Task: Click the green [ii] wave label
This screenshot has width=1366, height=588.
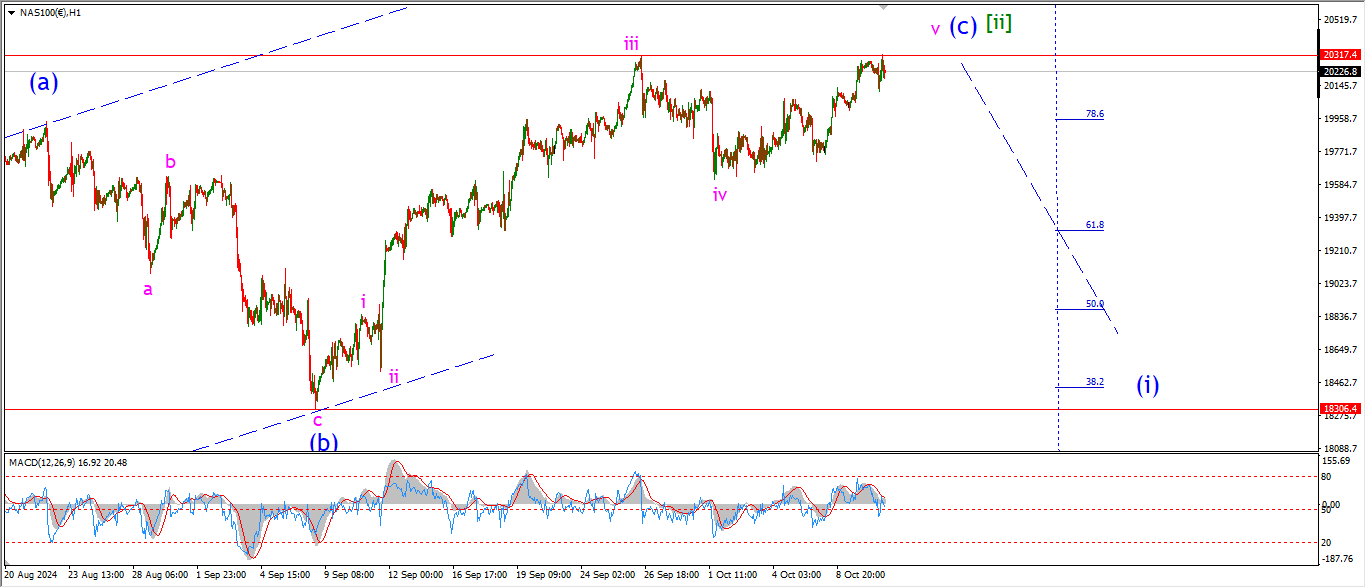Action: click(998, 22)
